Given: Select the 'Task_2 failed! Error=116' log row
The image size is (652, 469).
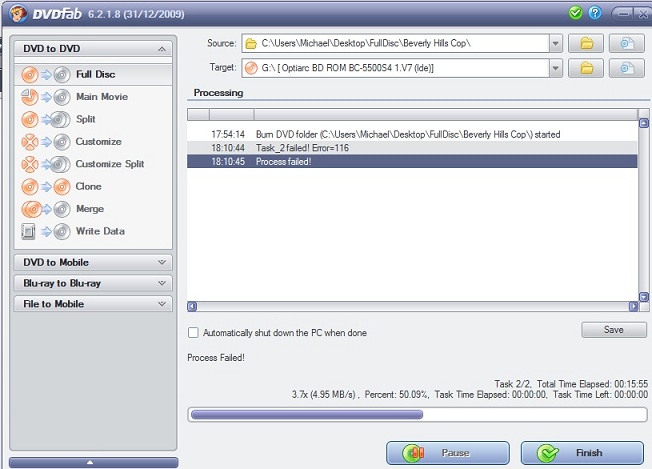Looking at the screenshot, I should 412,148.
